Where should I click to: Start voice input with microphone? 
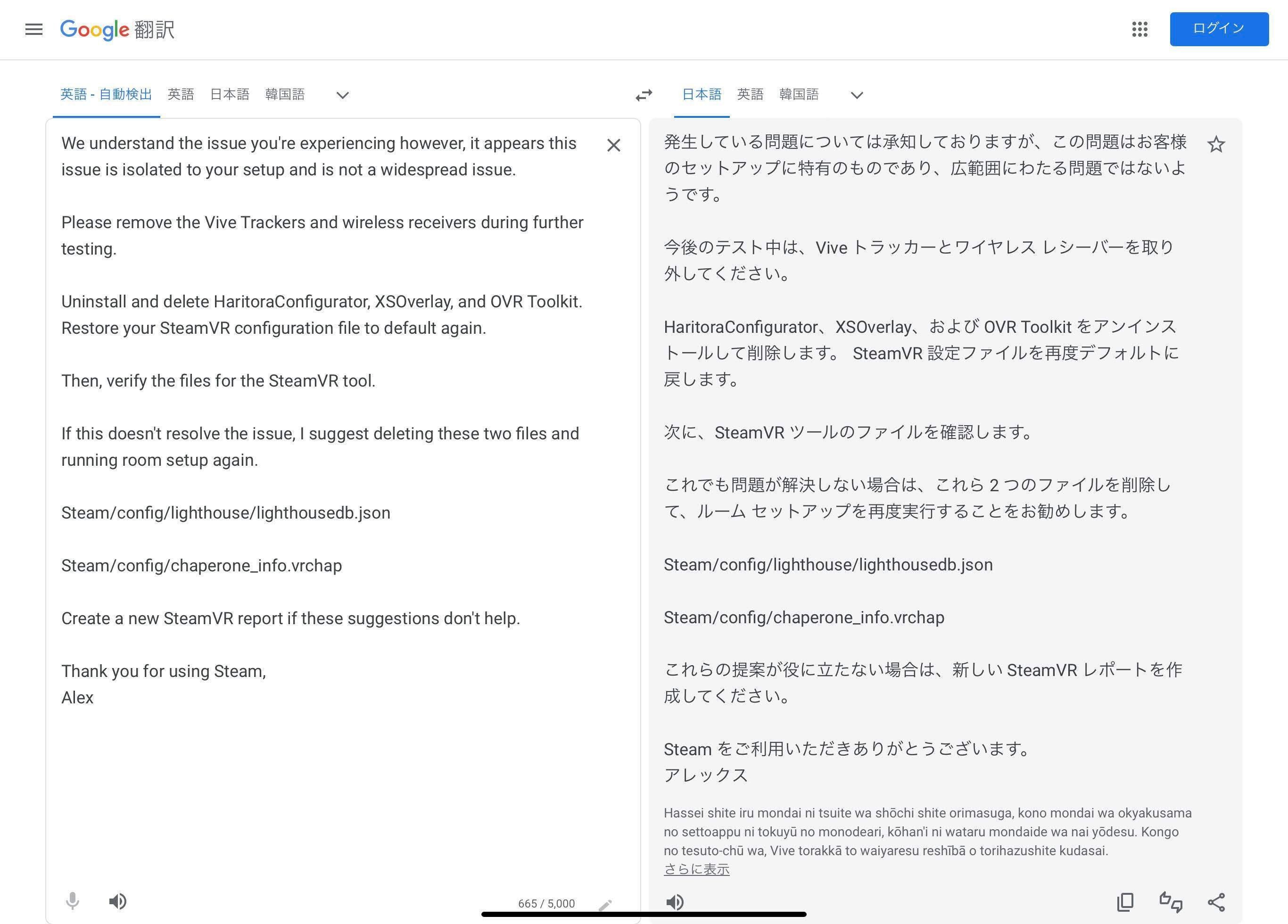pyautogui.click(x=72, y=901)
